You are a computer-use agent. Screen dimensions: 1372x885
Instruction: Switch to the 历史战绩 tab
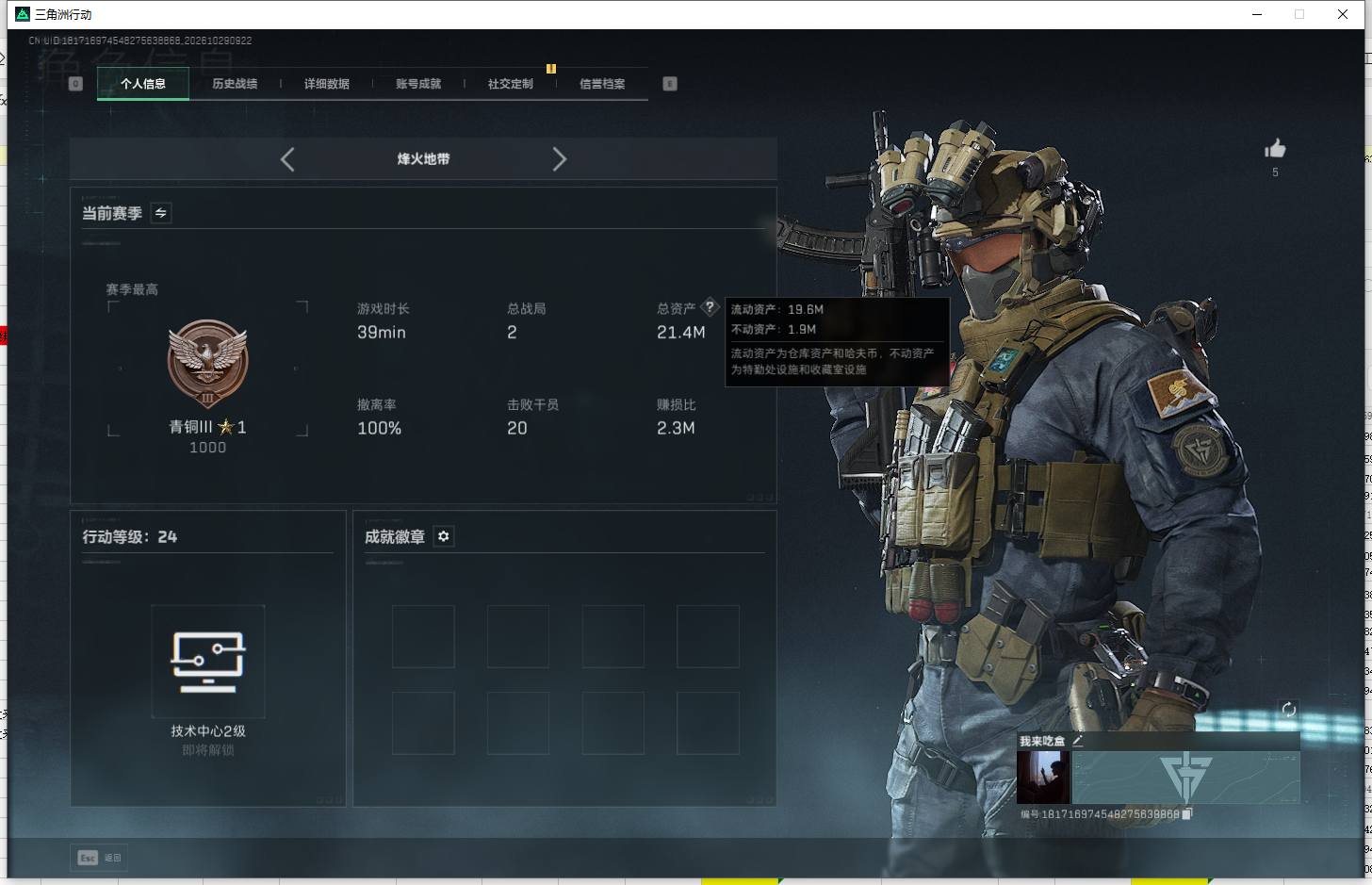pyautogui.click(x=235, y=84)
